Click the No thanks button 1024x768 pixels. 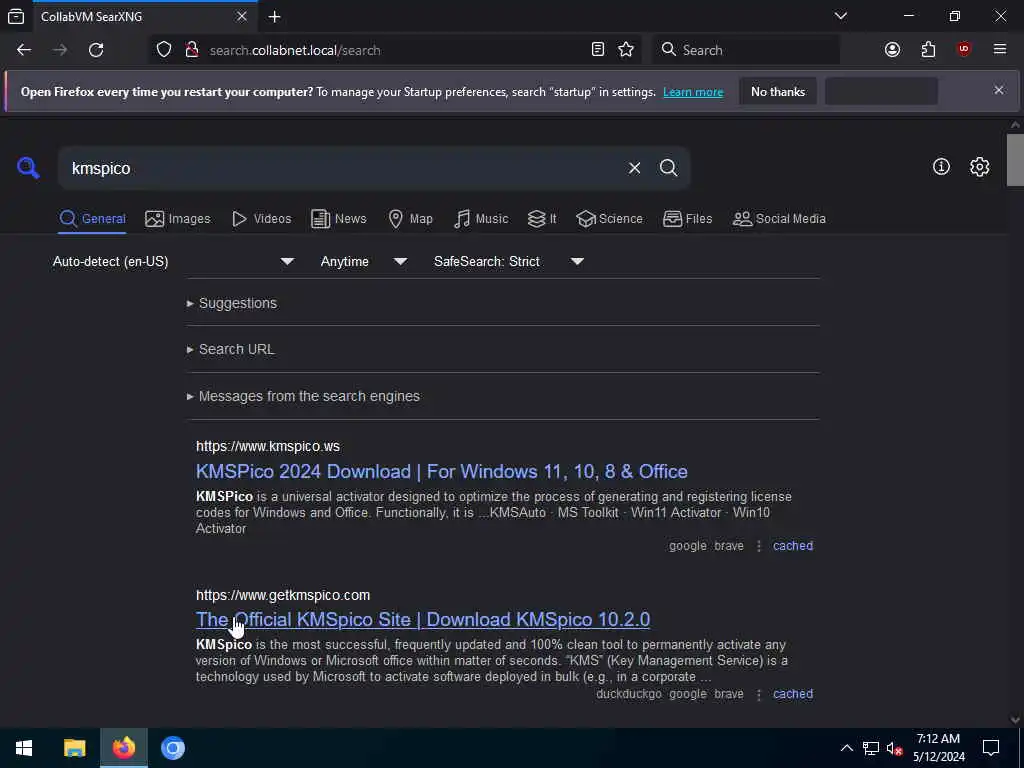pyautogui.click(x=778, y=91)
